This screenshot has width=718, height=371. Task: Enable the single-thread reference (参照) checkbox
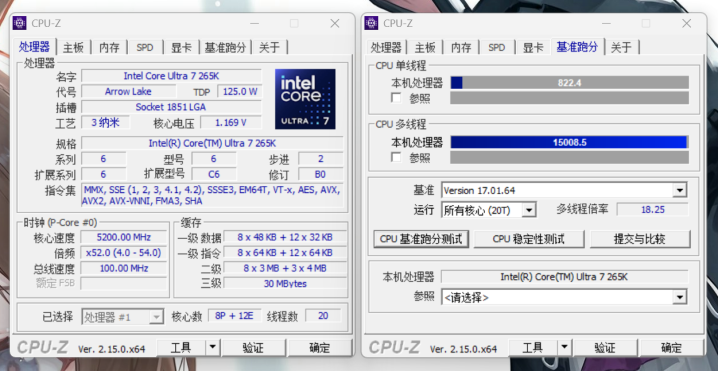coord(396,98)
